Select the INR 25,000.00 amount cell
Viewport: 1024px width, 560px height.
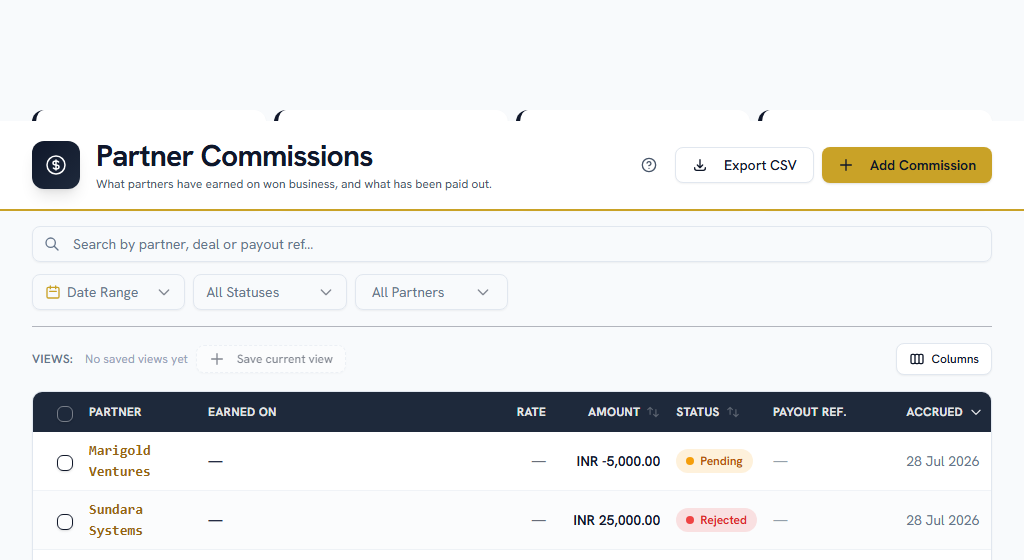[x=616, y=520]
